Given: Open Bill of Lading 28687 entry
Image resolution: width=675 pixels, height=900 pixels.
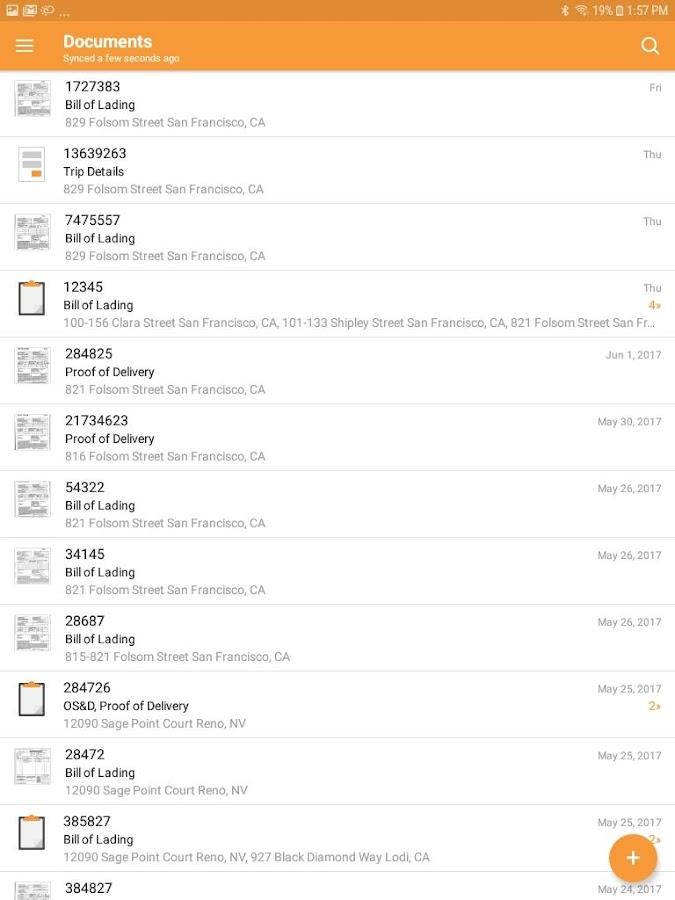Looking at the screenshot, I should (338, 638).
